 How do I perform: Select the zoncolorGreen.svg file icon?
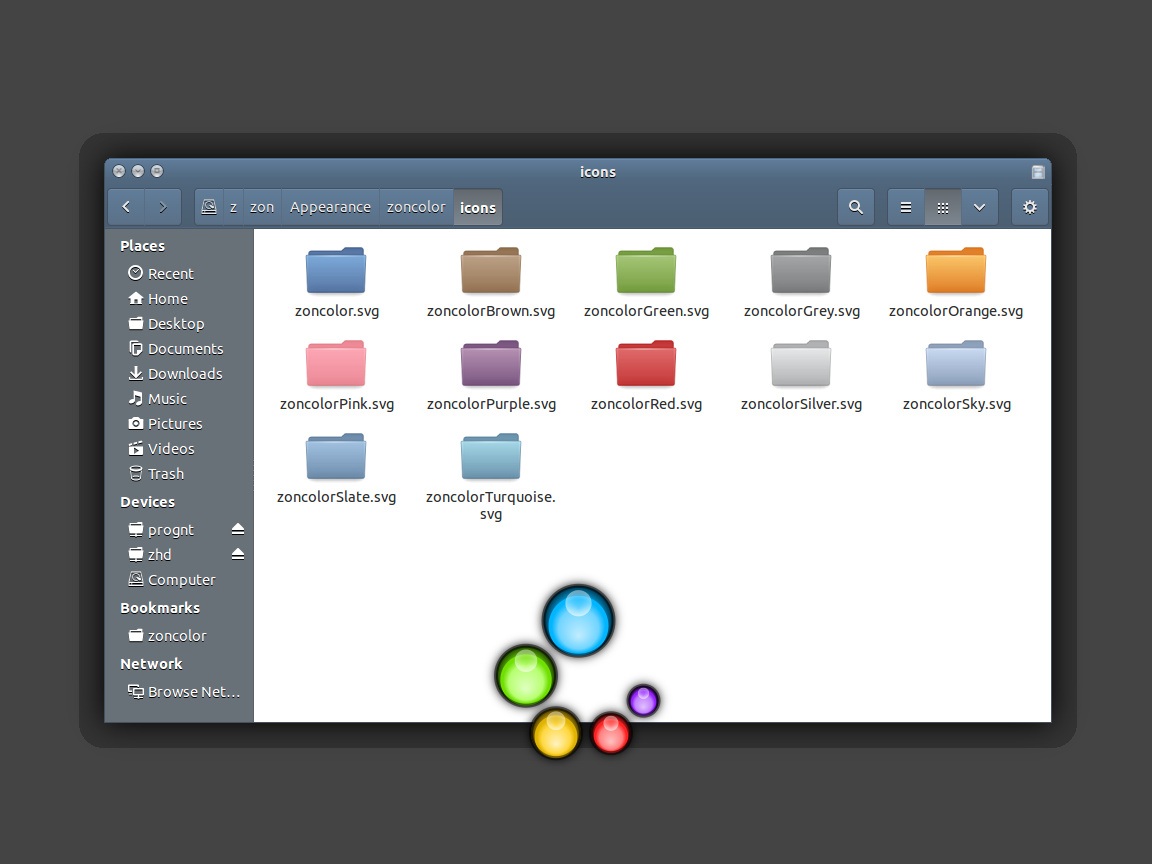coord(646,270)
